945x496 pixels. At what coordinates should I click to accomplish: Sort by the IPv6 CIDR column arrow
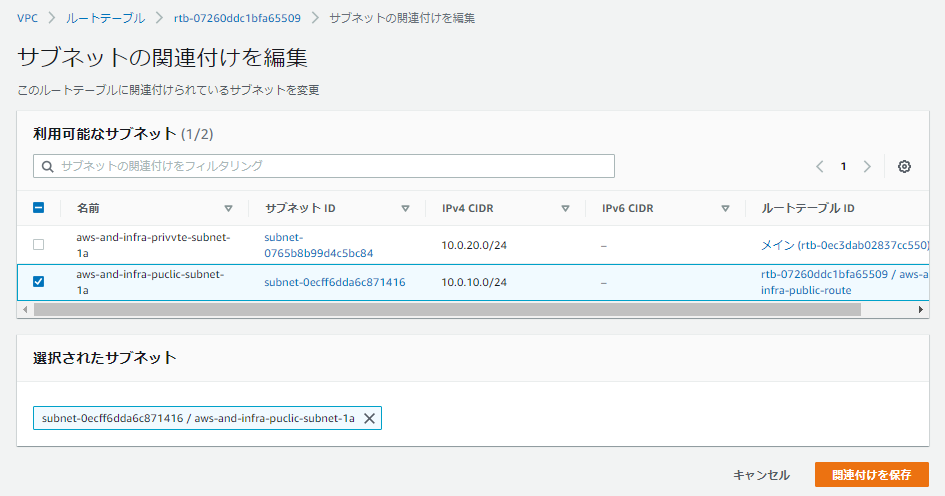(725, 208)
